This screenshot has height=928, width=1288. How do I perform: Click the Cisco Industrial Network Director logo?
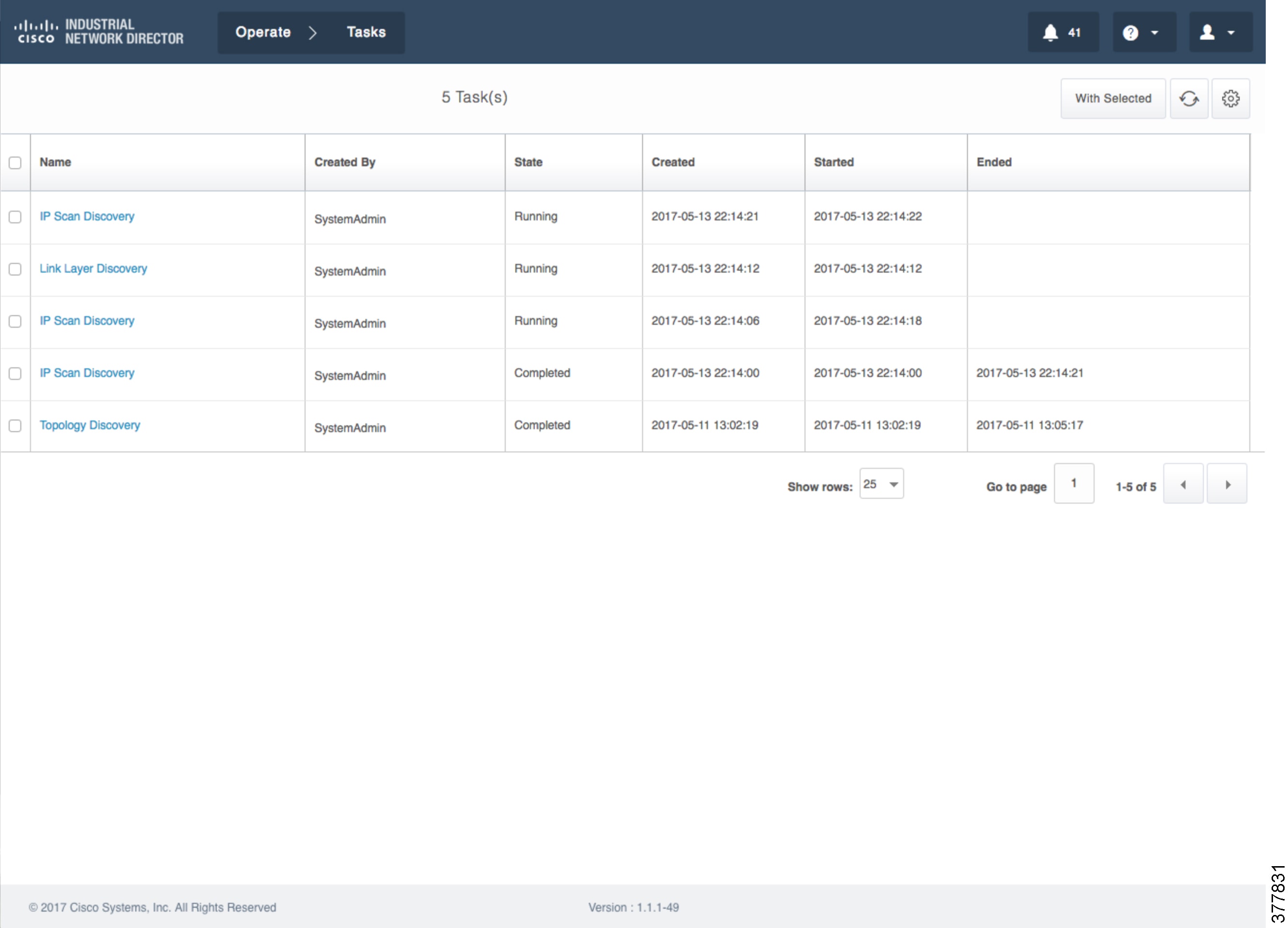coord(99,32)
